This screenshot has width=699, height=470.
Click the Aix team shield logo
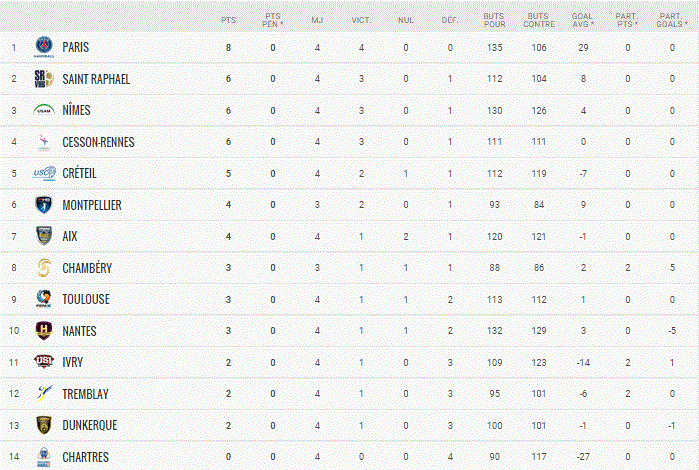point(44,236)
